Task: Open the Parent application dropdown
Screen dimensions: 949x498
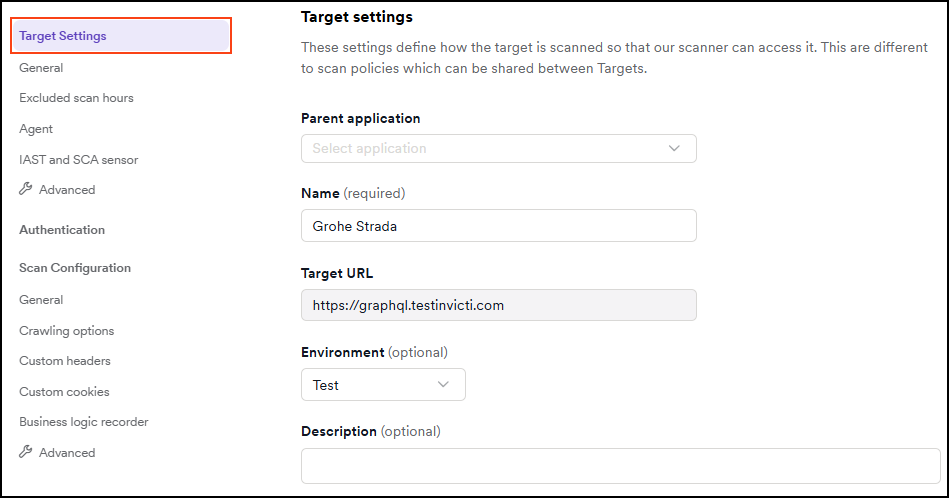Action: pyautogui.click(x=498, y=149)
